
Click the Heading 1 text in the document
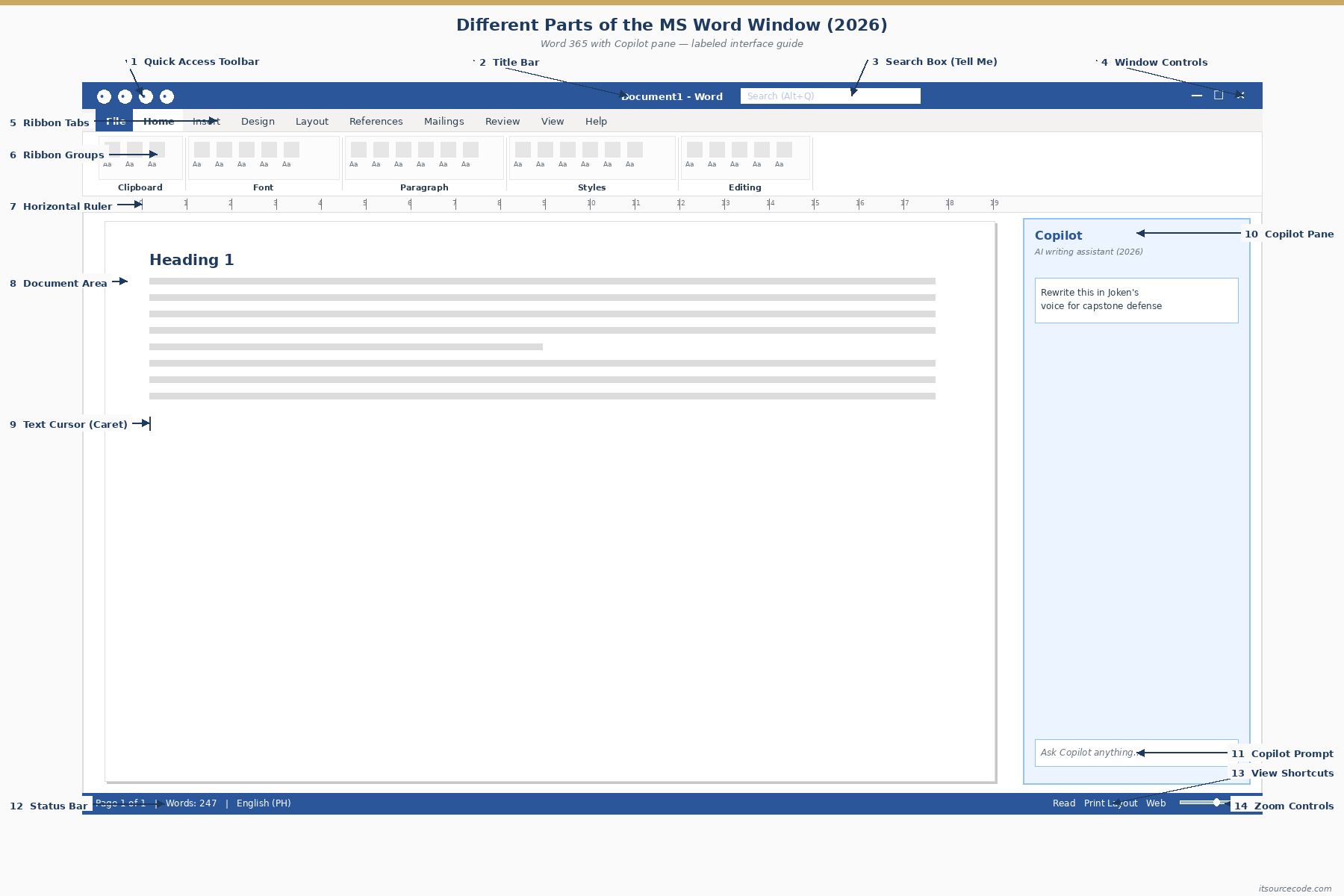191,260
